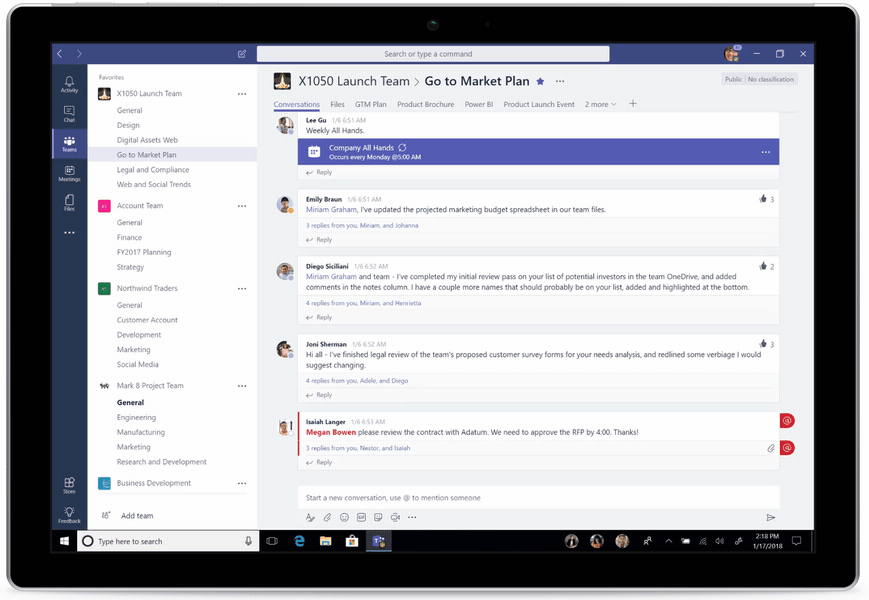The image size is (869, 600).
Task: Open the Meetings section
Action: [68, 172]
